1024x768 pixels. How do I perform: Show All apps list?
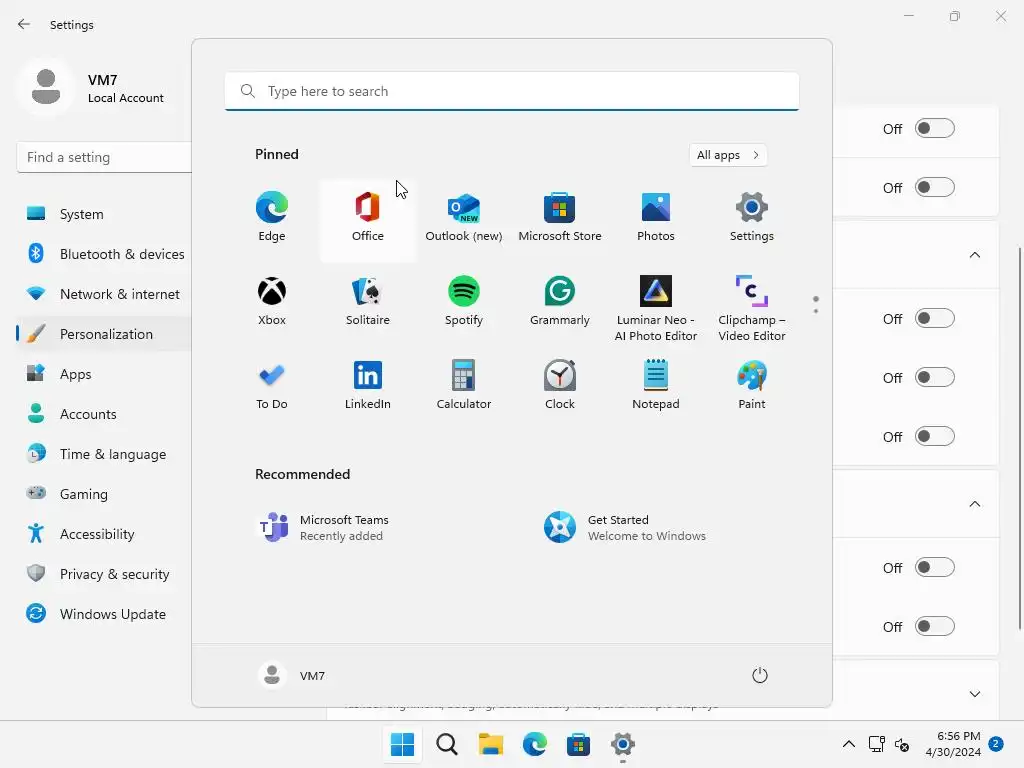(x=728, y=155)
